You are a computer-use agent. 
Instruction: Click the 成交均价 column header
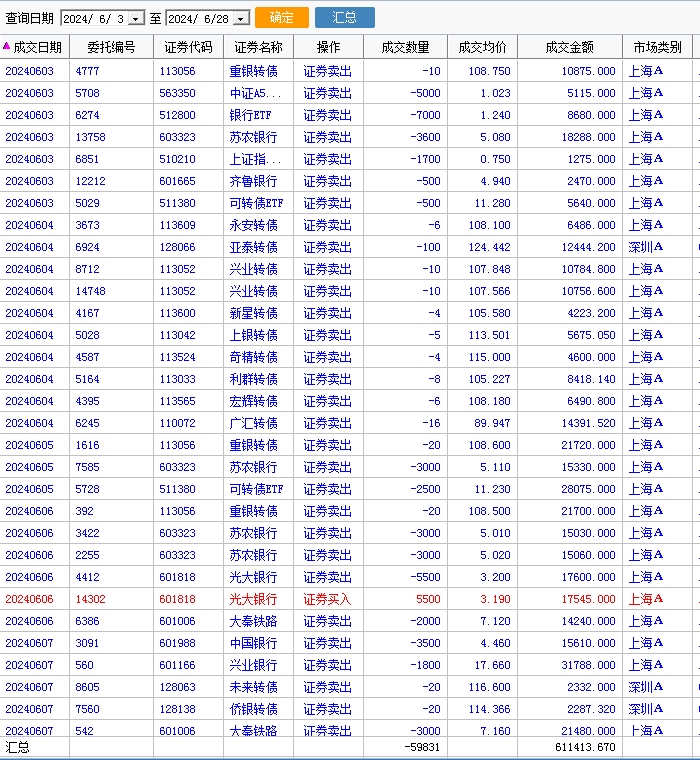482,47
